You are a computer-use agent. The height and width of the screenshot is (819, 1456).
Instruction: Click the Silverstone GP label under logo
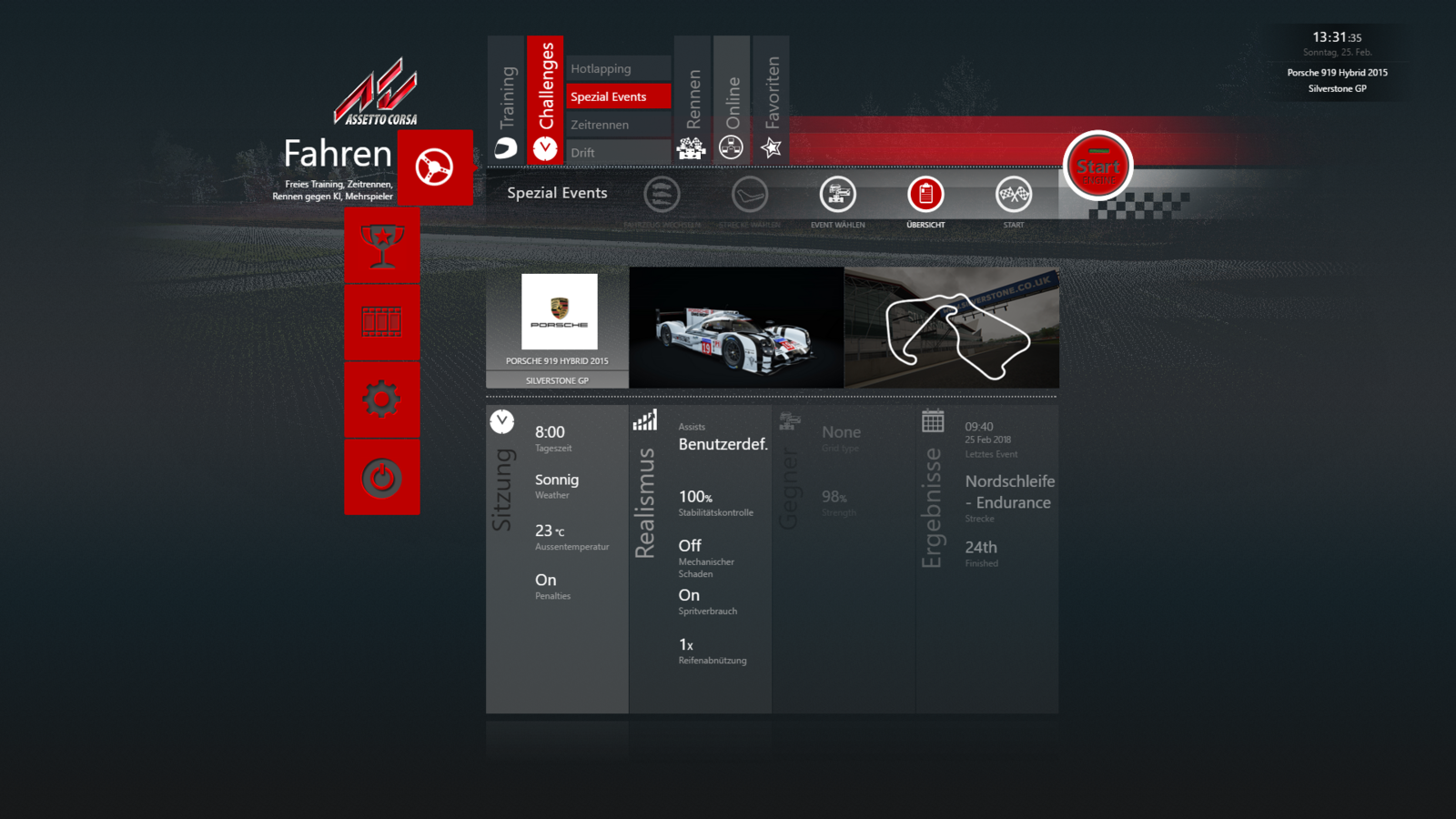click(557, 381)
